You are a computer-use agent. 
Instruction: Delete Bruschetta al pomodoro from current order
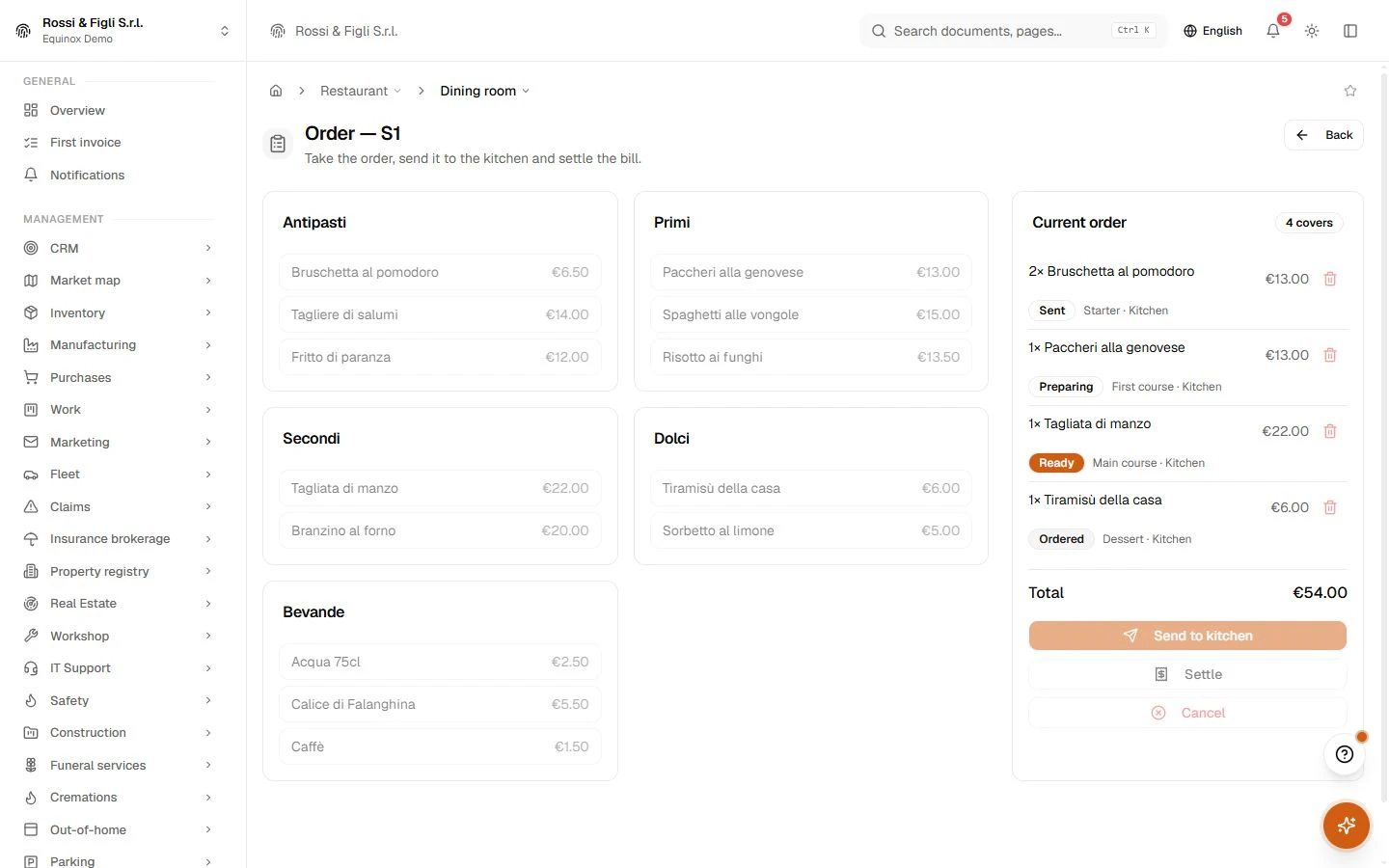pyautogui.click(x=1330, y=279)
